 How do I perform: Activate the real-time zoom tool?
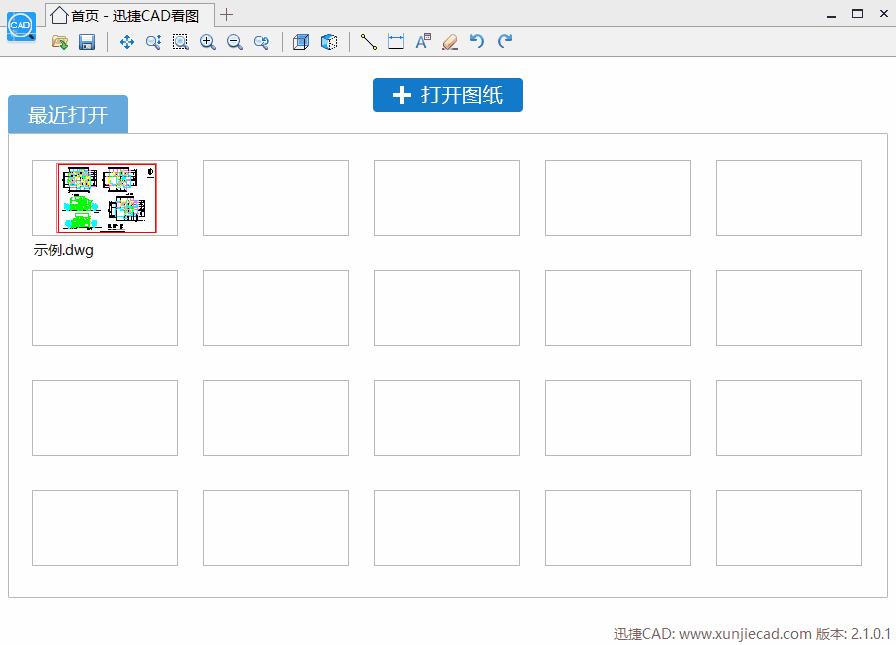pos(153,42)
